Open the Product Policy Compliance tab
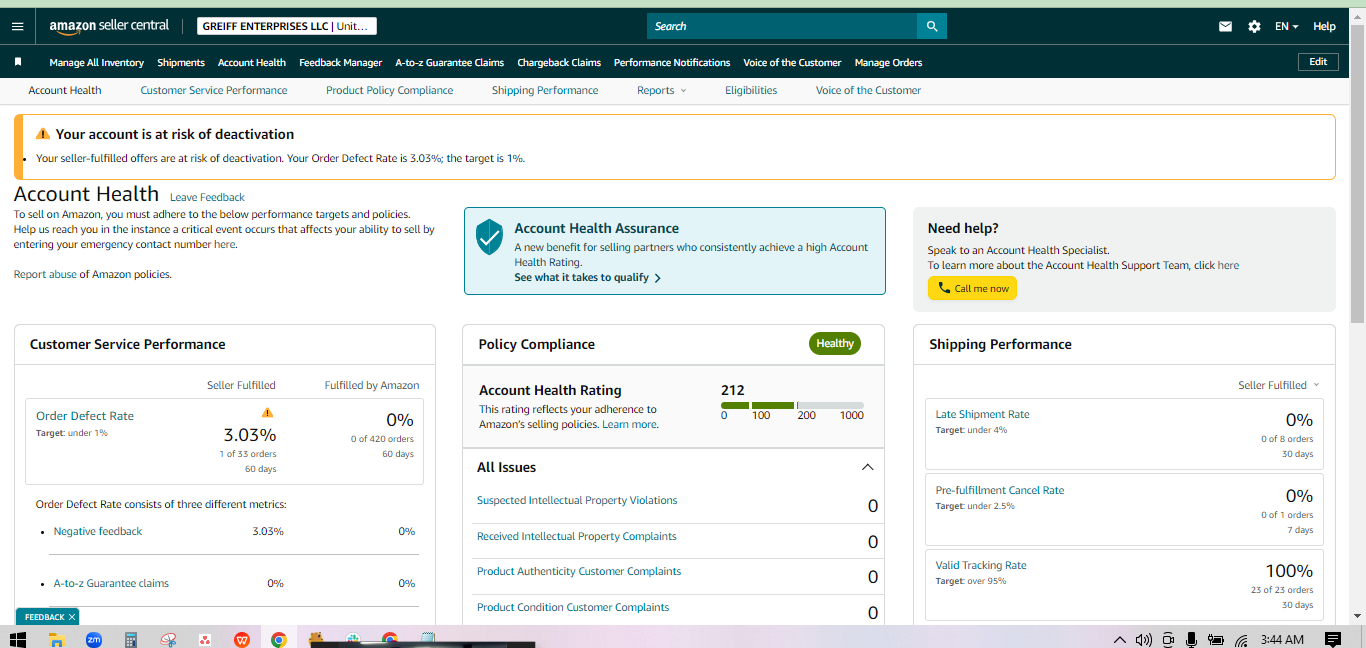The width and height of the screenshot is (1366, 648). click(x=389, y=90)
